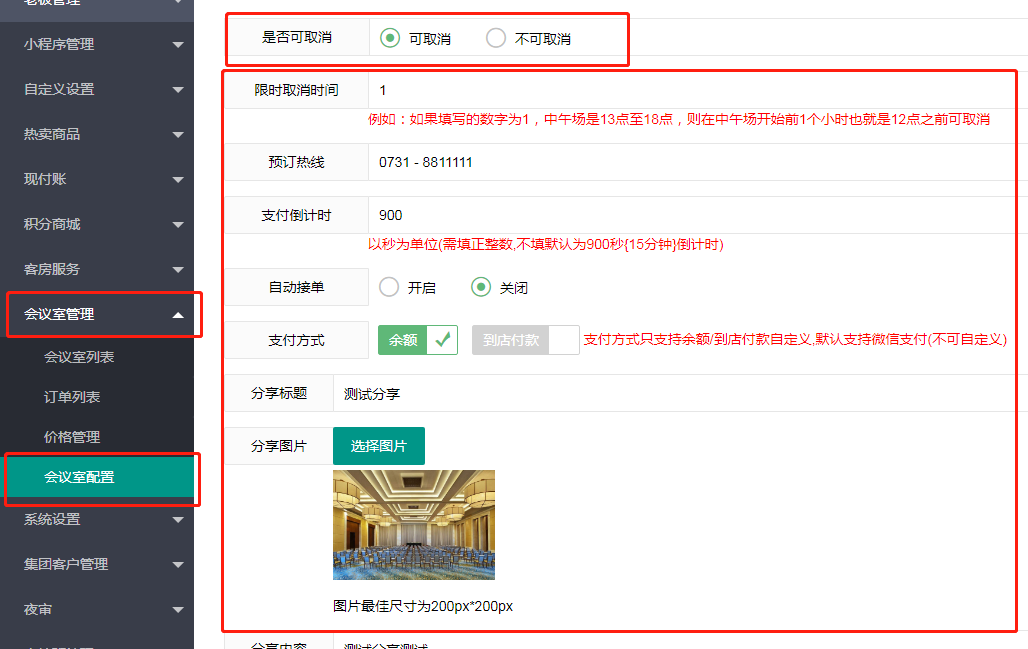Image resolution: width=1028 pixels, height=649 pixels.
Task: Click the 支付倒计时 input field
Action: tap(690, 215)
